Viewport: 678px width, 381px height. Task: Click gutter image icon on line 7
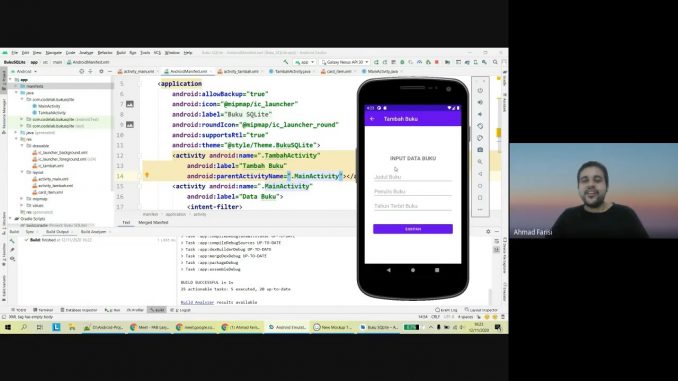[x=130, y=104]
